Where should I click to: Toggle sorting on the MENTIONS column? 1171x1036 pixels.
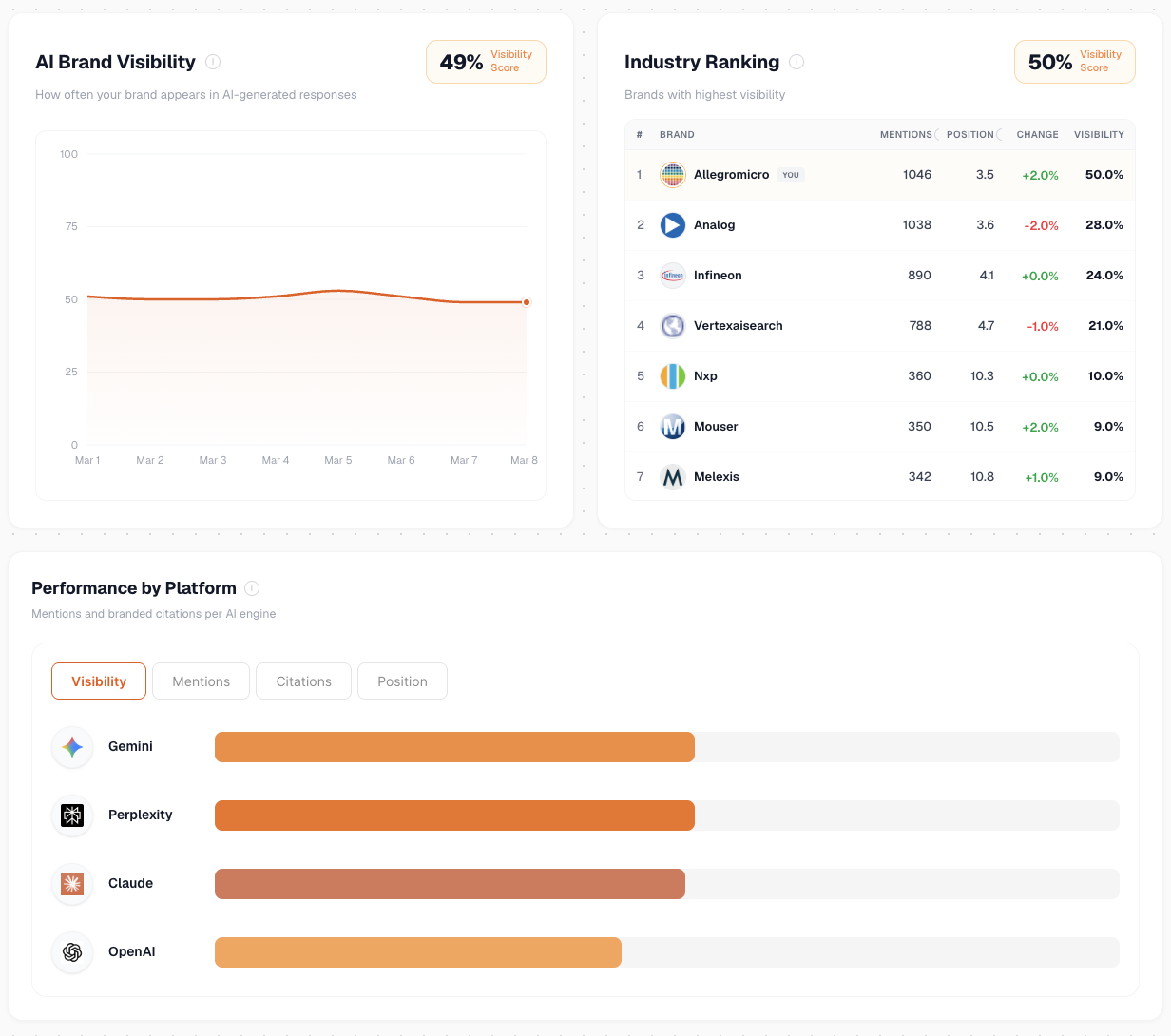(x=906, y=134)
